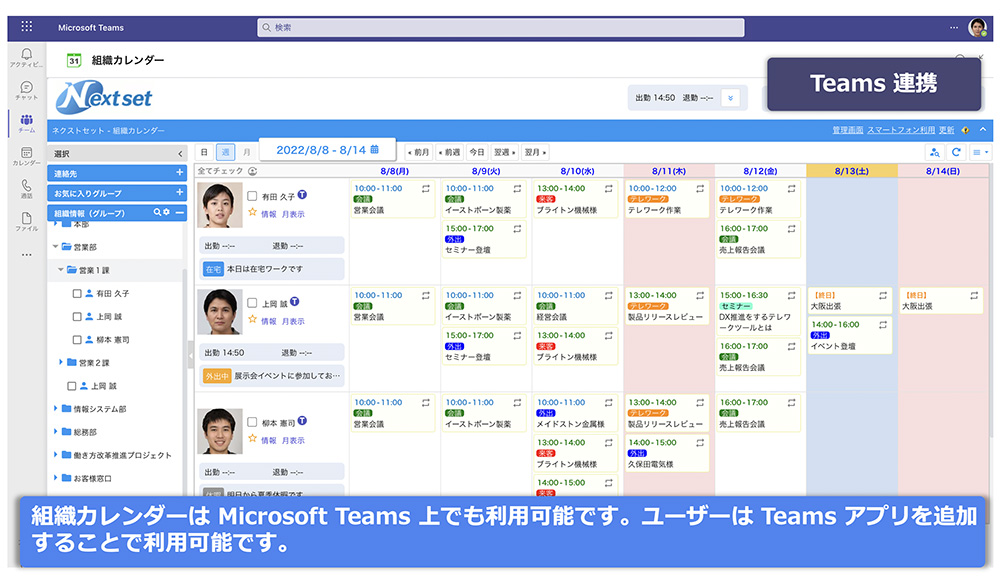
Task: Open the Calendar (カレンダー) sidebar icon
Action: (26, 152)
